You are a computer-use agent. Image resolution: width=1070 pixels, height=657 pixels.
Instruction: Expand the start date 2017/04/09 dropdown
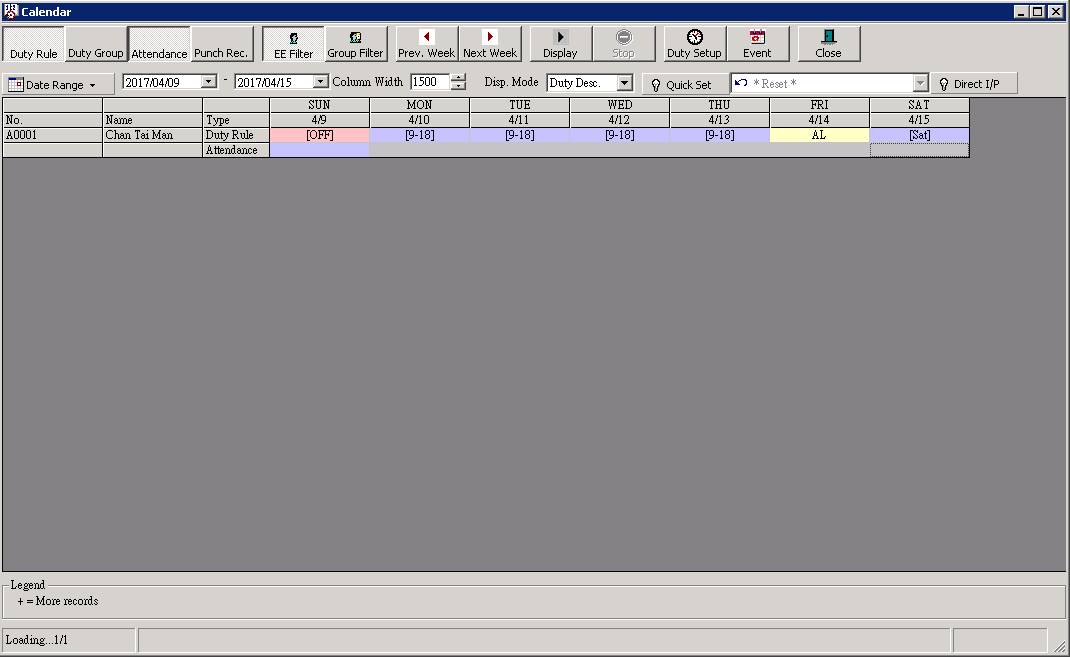coord(209,82)
